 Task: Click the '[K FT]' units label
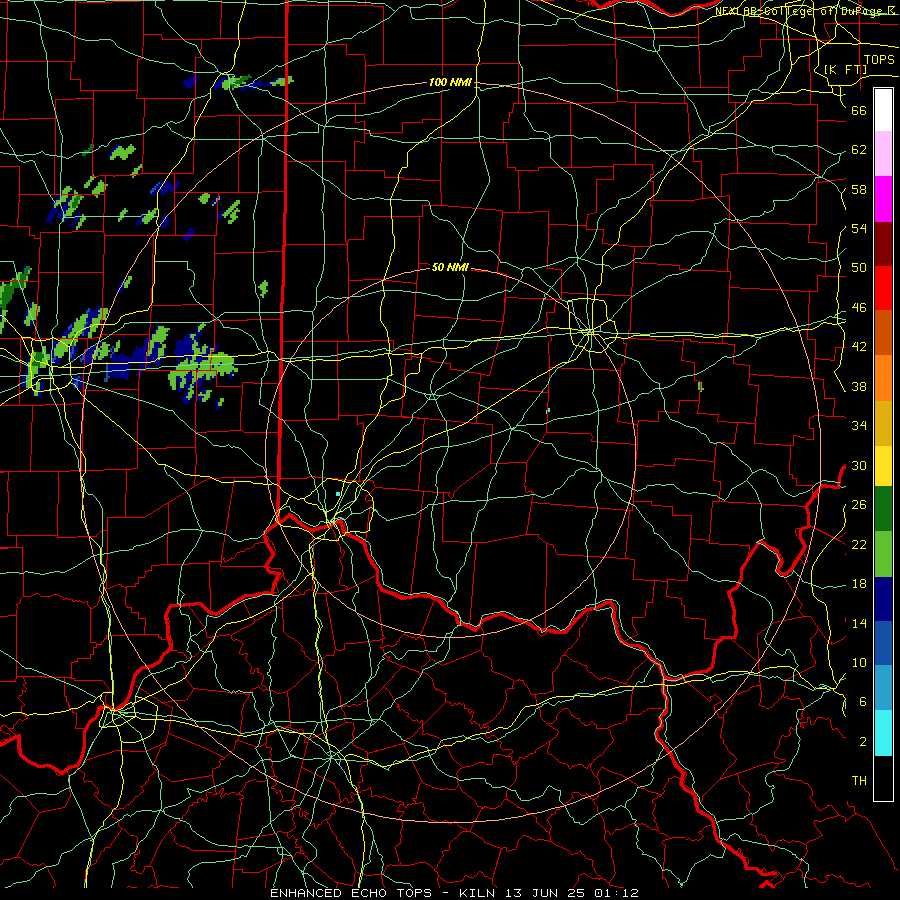tap(845, 70)
